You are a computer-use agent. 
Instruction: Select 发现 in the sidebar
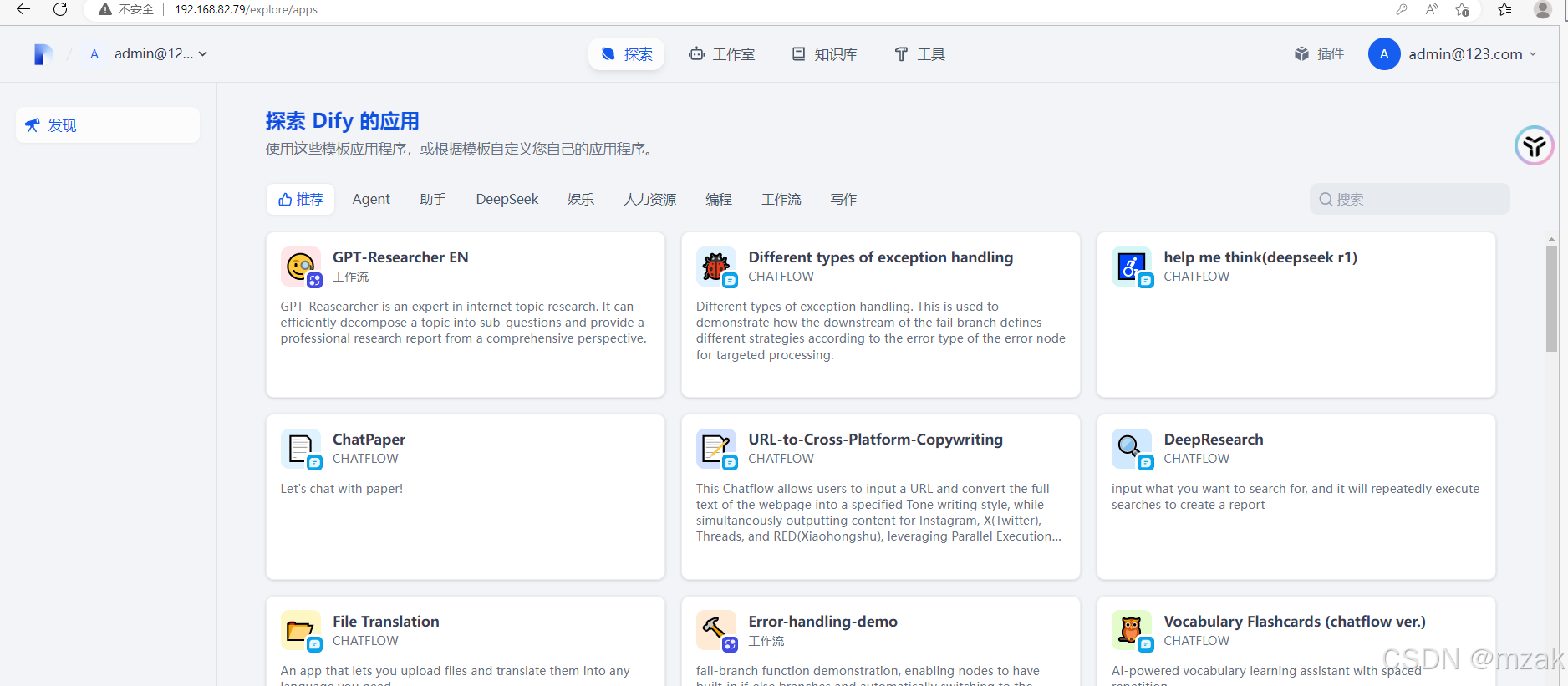108,125
